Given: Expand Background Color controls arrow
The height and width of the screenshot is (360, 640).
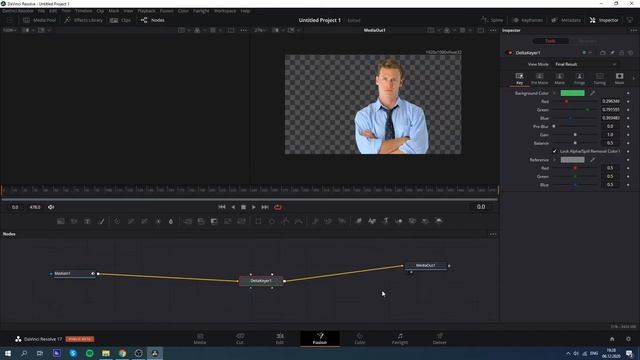Looking at the screenshot, I should tap(554, 93).
